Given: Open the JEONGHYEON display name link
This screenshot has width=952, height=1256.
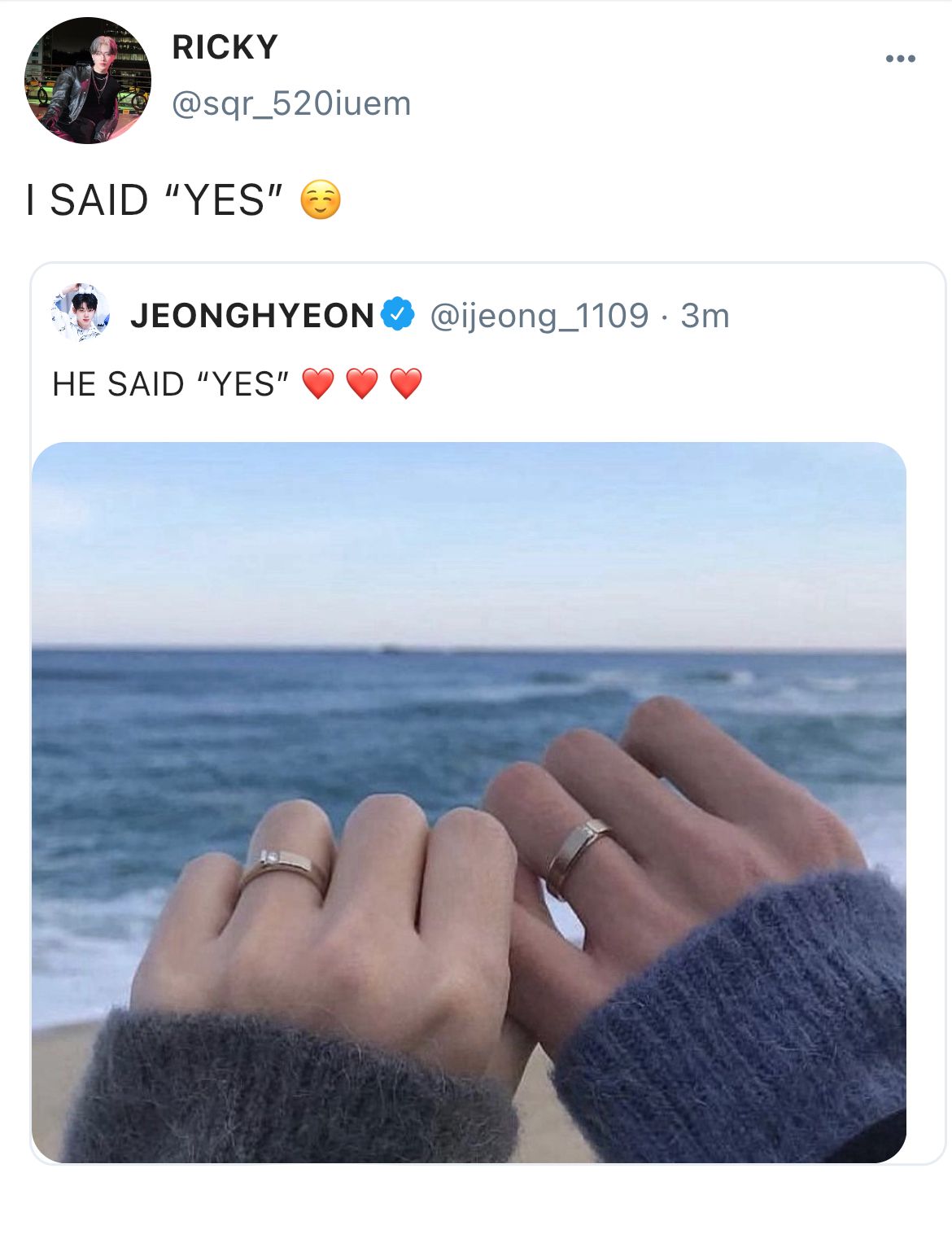Looking at the screenshot, I should tap(252, 315).
